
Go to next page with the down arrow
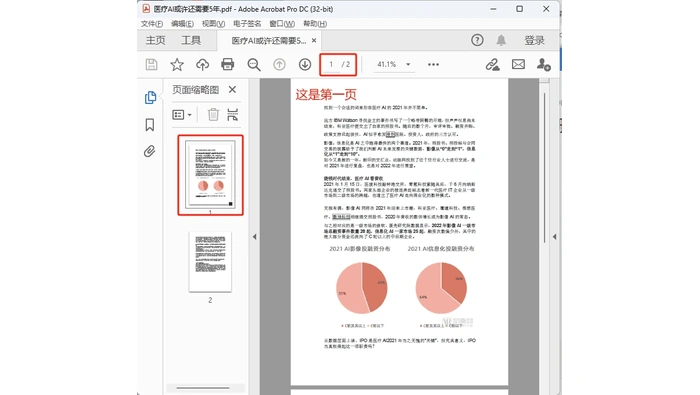(305, 65)
